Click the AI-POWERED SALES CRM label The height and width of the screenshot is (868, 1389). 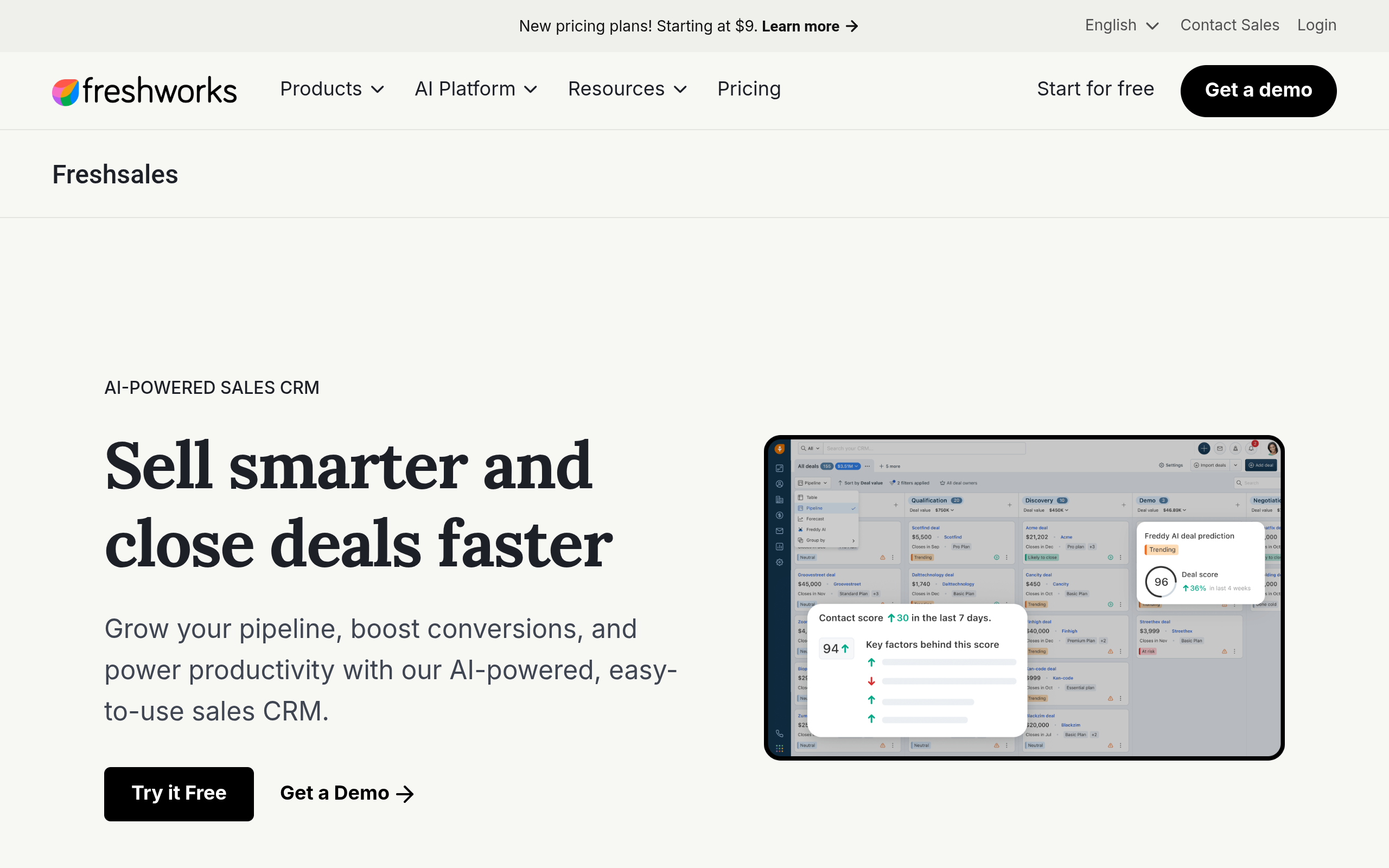click(212, 387)
